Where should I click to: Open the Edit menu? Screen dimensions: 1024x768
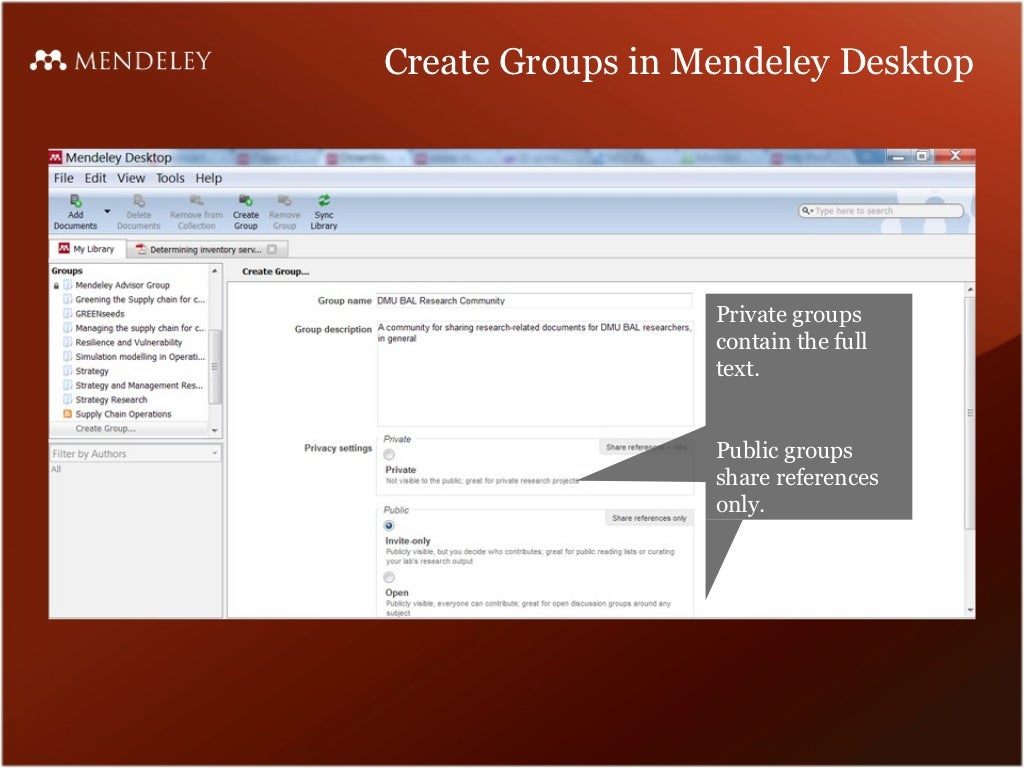pos(95,178)
